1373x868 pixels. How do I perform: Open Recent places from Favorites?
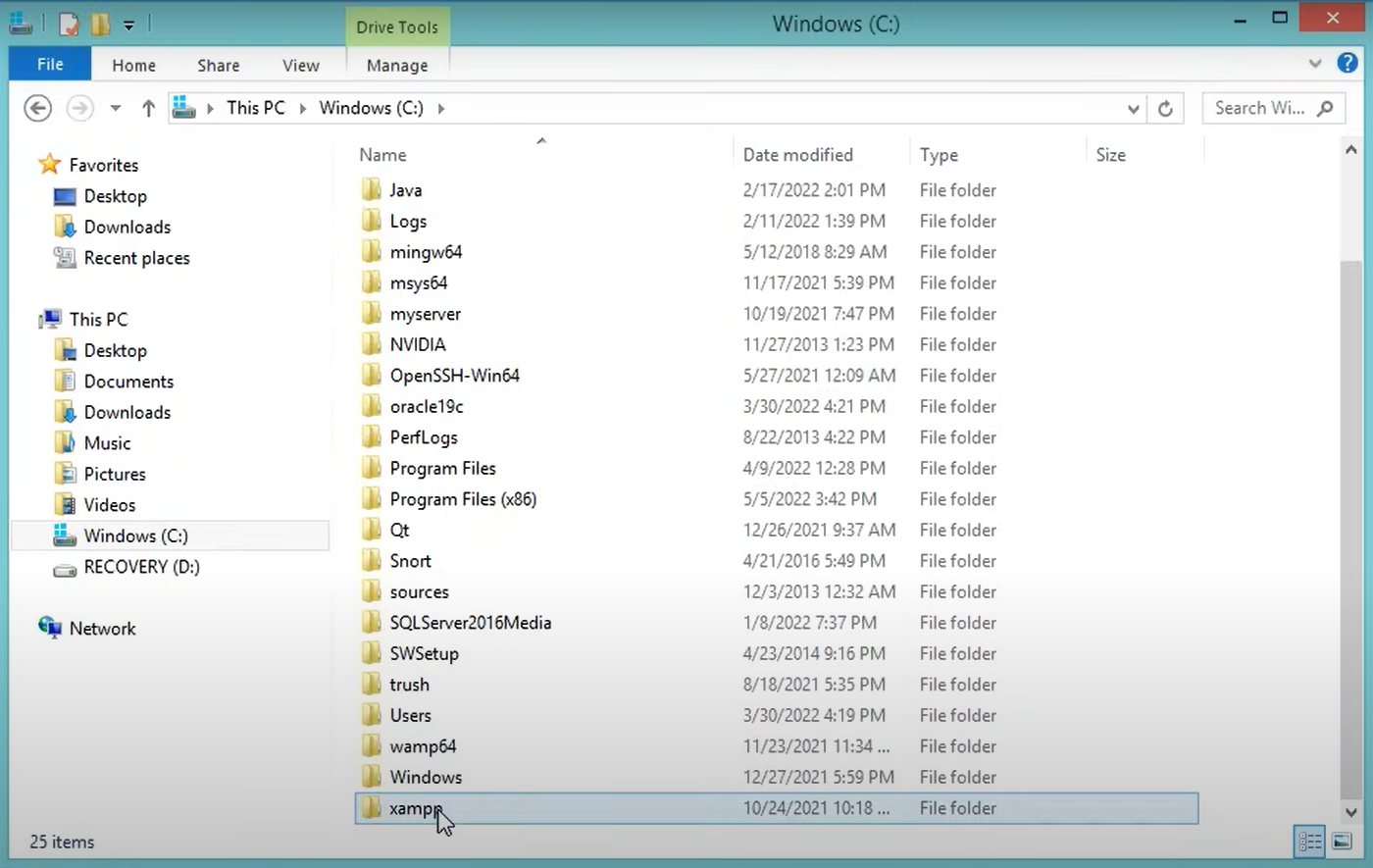pyautogui.click(x=136, y=258)
